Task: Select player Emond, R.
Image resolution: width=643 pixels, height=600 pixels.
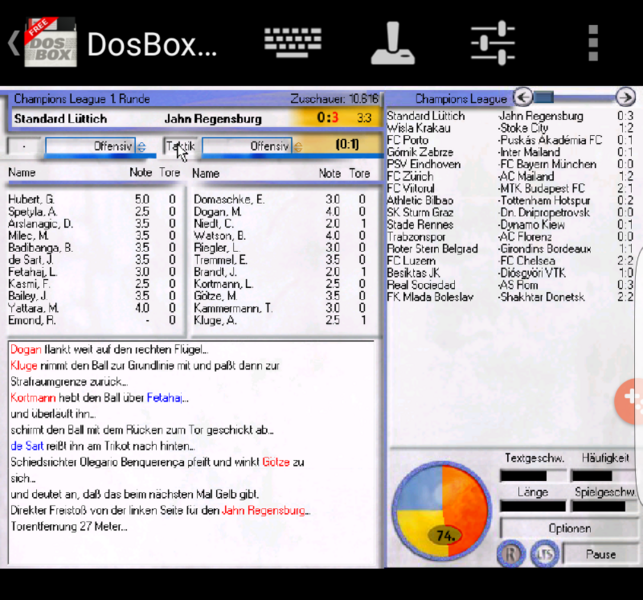Action: (92, 320)
